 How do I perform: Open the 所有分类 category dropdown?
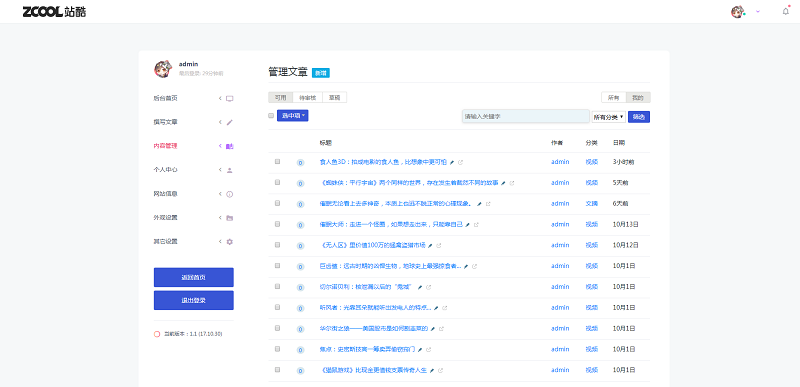coord(609,117)
